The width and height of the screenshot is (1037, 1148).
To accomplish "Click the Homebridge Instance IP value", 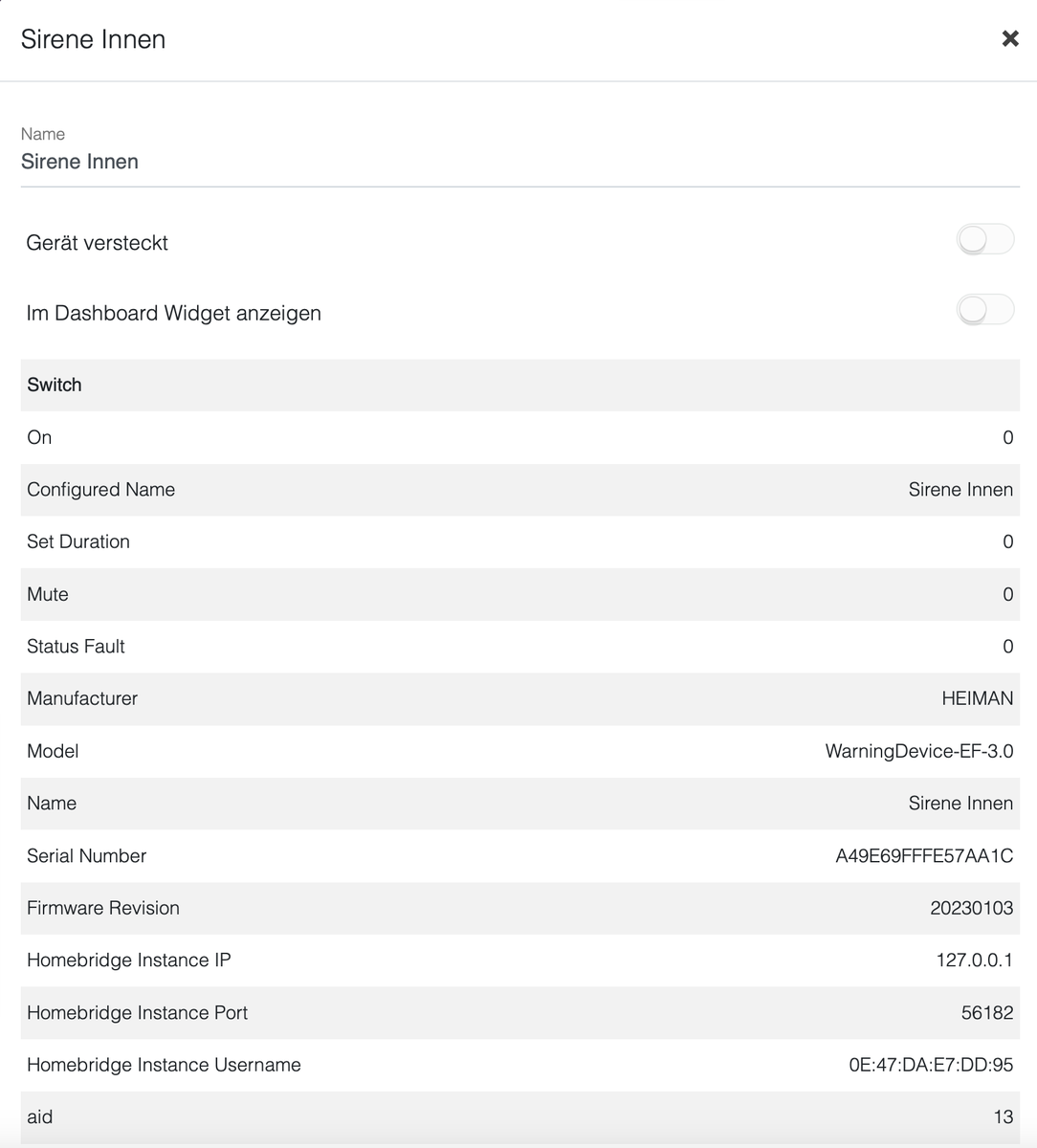I will point(974,960).
